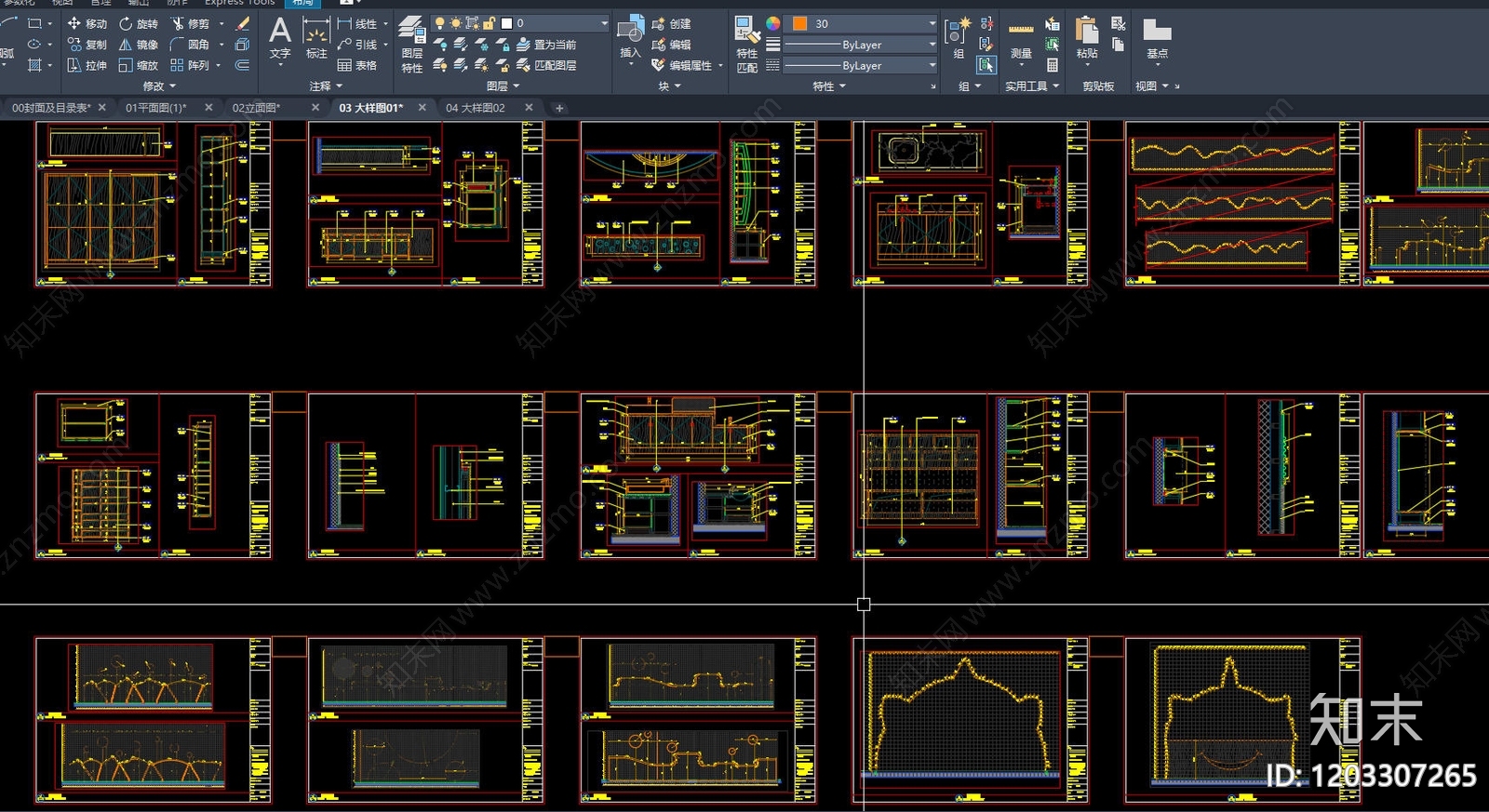This screenshot has height=812, width=1489.
Task: Toggle layer 0 on/off light bulb
Action: pyautogui.click(x=439, y=23)
